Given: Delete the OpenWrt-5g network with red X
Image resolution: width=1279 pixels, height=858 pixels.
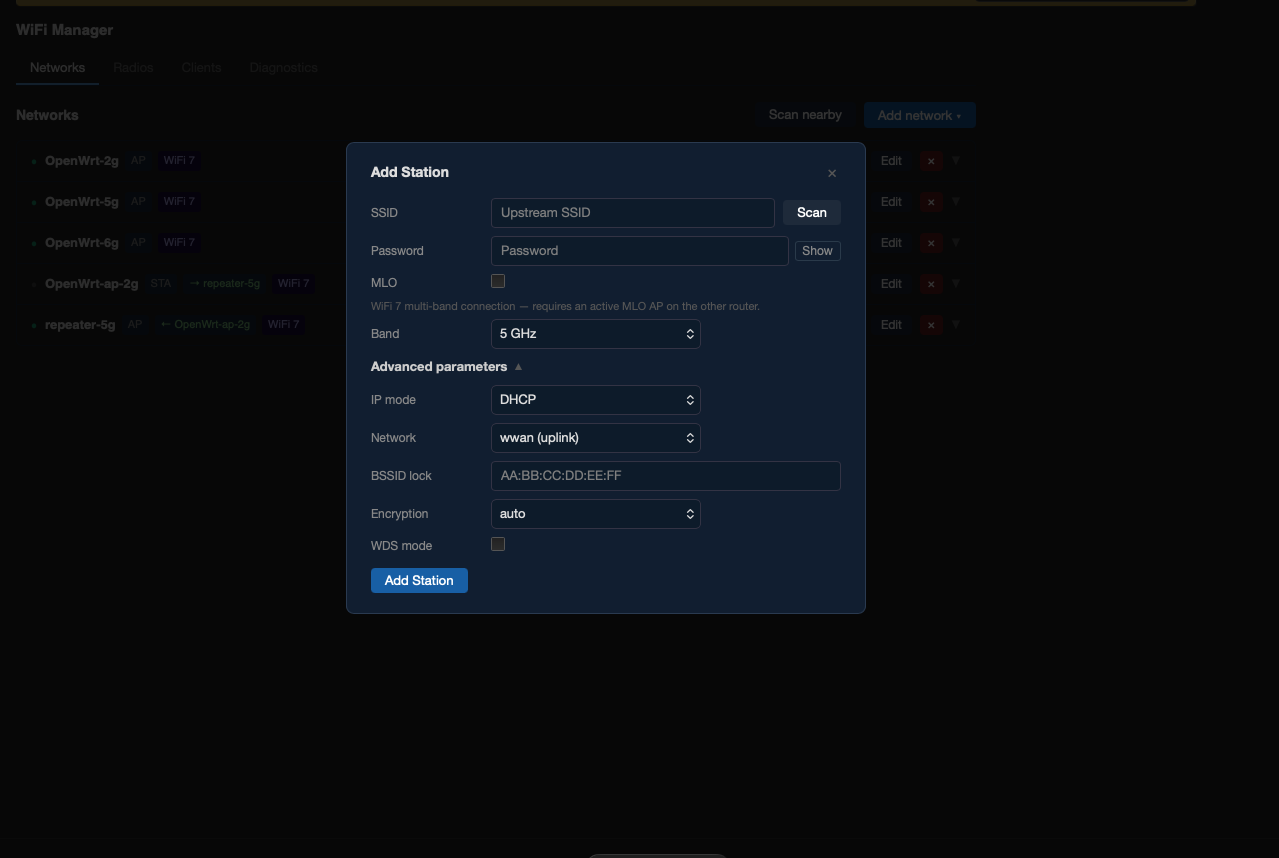Looking at the screenshot, I should (x=931, y=202).
